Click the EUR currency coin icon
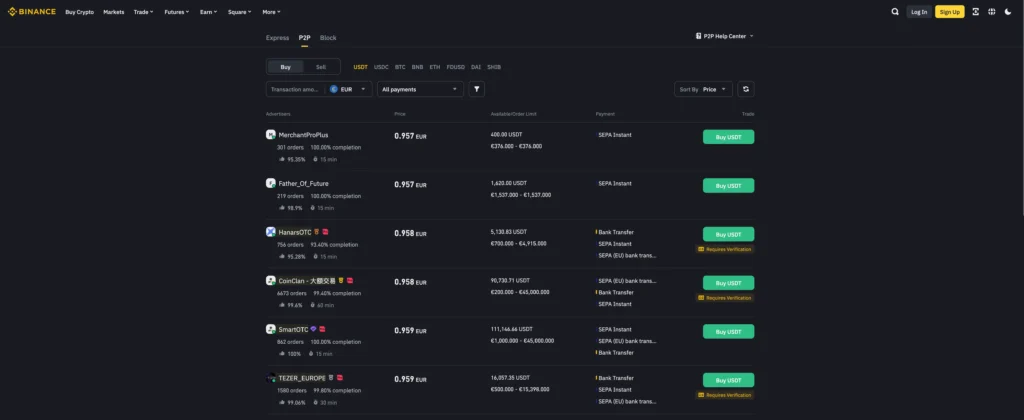Image resolution: width=1024 pixels, height=420 pixels. [x=334, y=89]
